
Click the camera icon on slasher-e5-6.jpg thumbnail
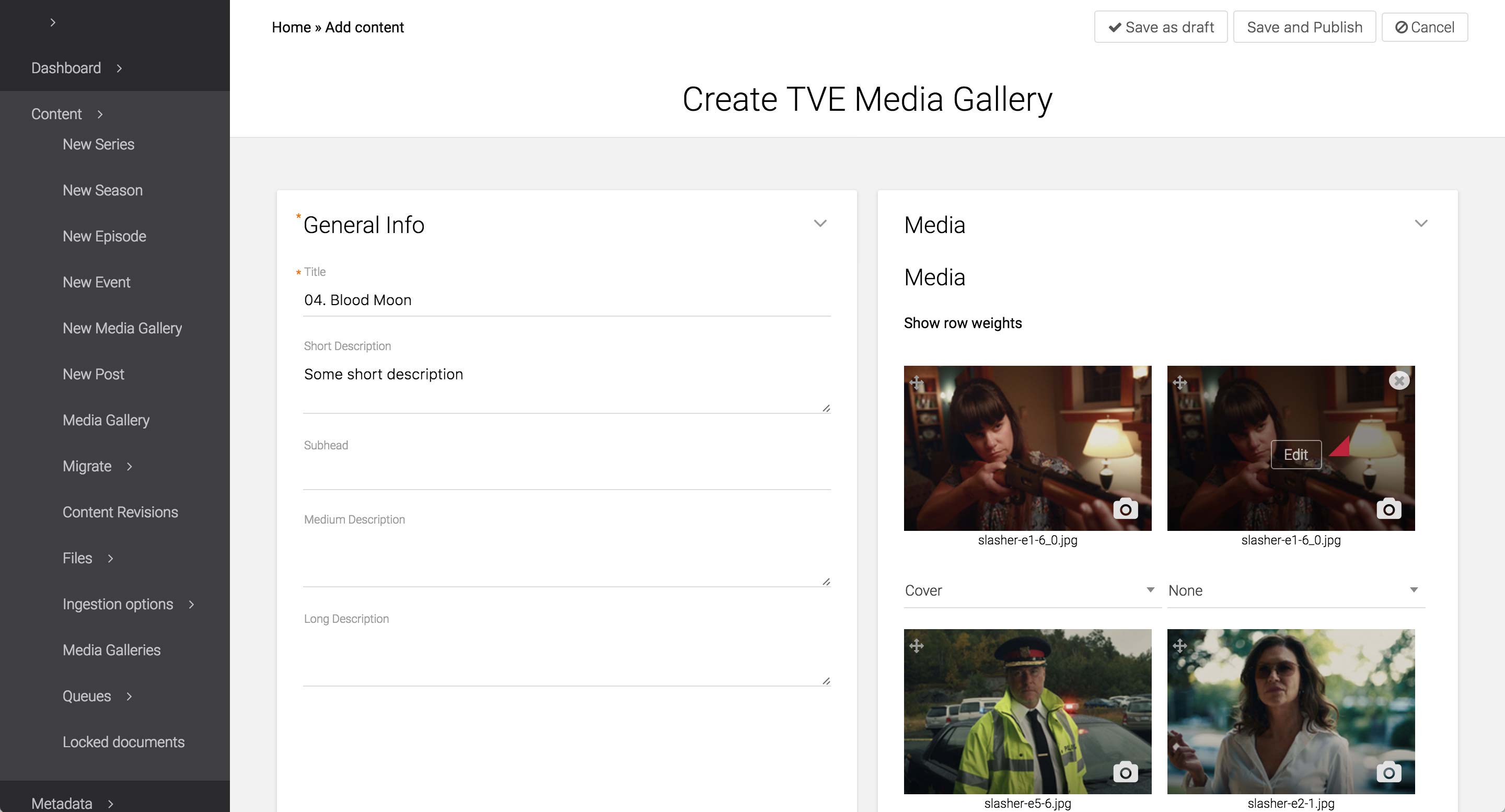click(x=1125, y=772)
